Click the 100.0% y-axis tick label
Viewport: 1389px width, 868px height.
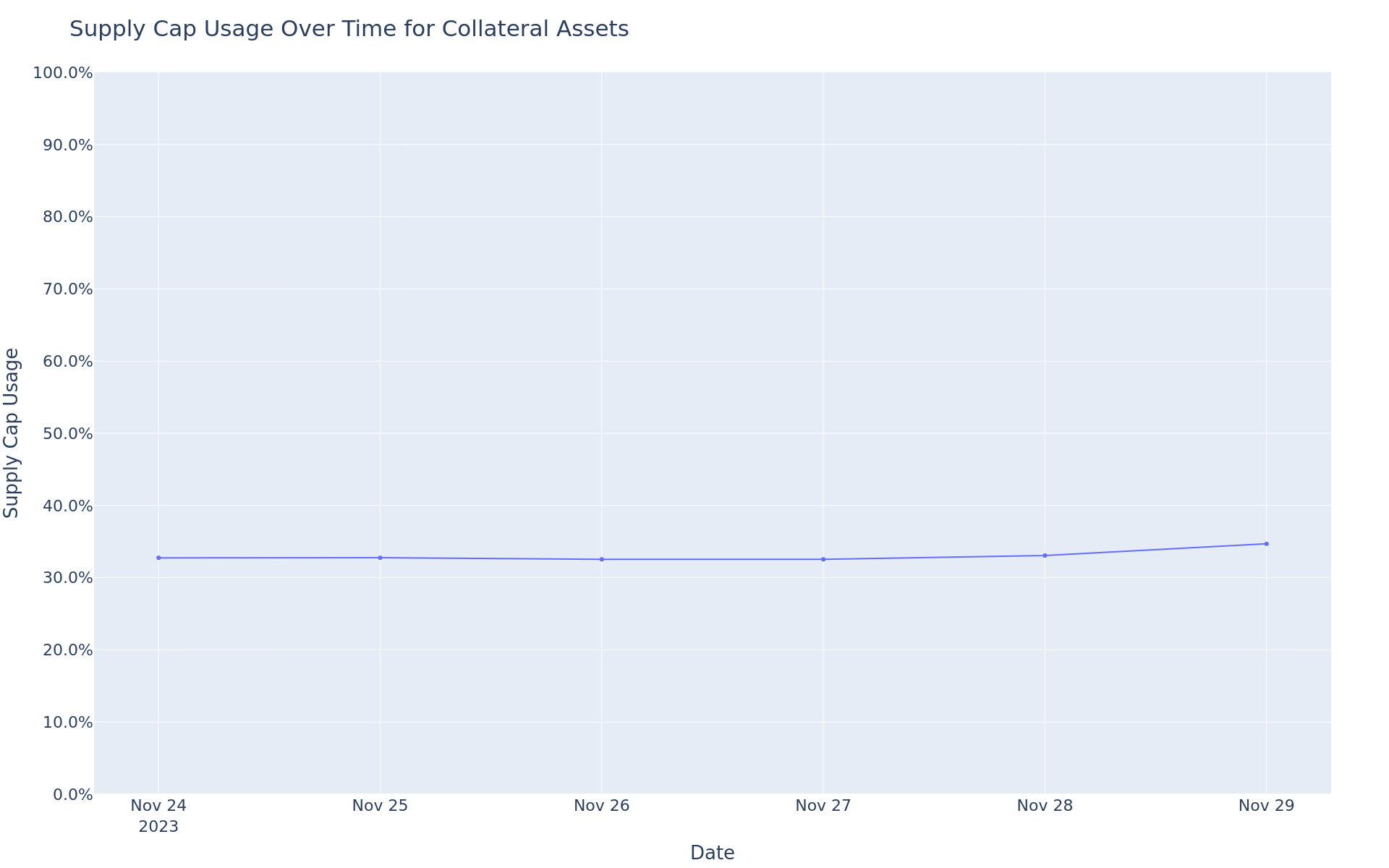tap(63, 73)
